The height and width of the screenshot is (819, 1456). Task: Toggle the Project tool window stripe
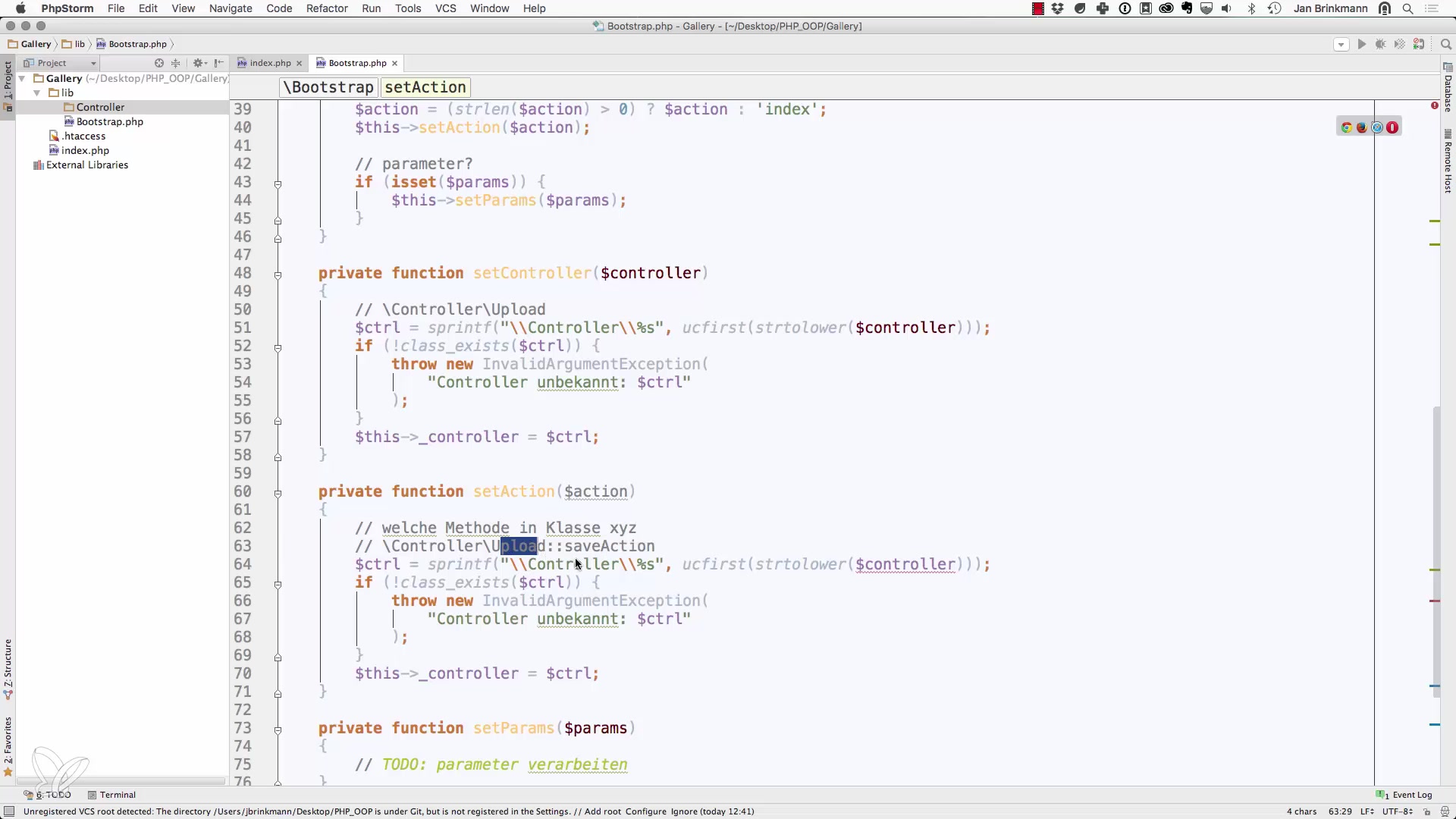coord(8,83)
